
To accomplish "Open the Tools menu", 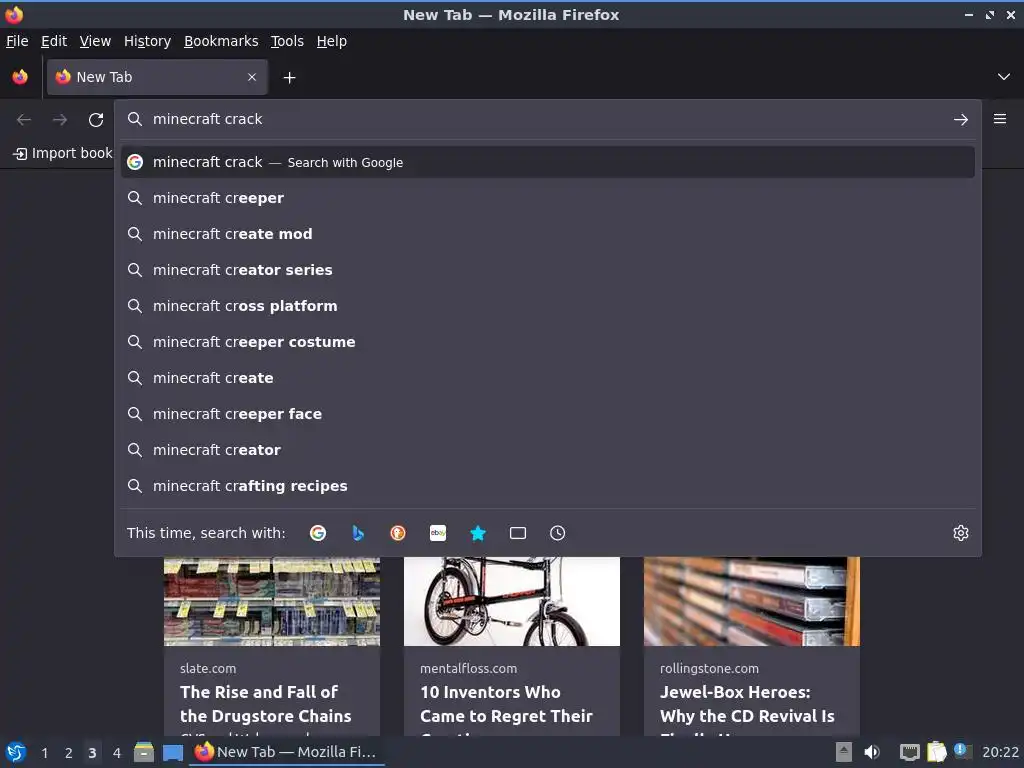I will click(x=287, y=41).
